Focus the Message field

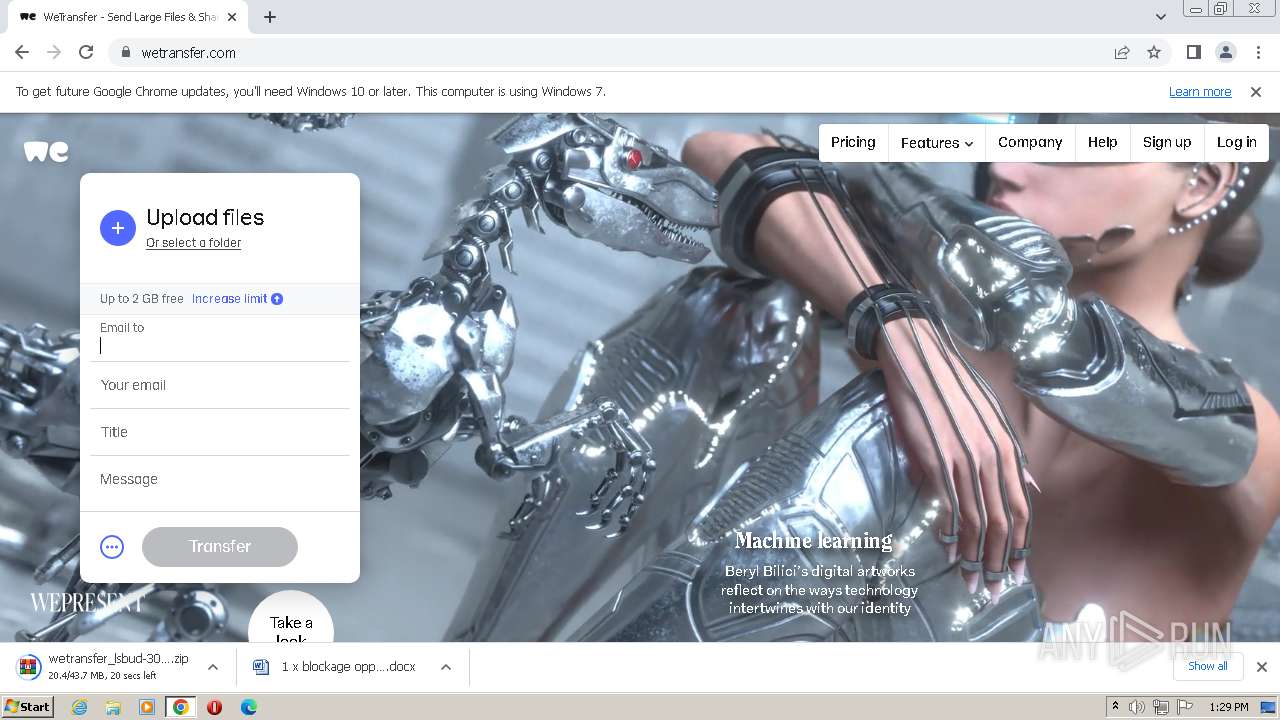coord(220,480)
